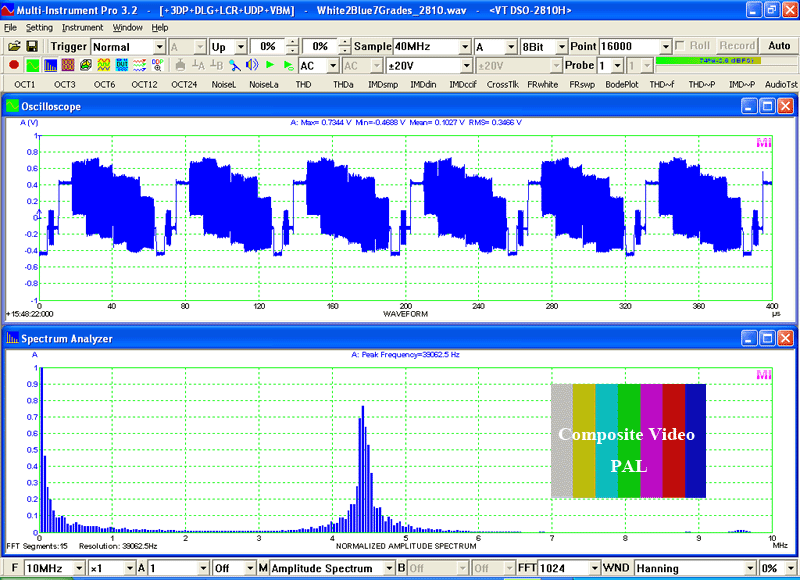Screen dimensions: 800x580
Task: Decrease second trigger delay 0% spinner
Action: pyautogui.click(x=345, y=51)
